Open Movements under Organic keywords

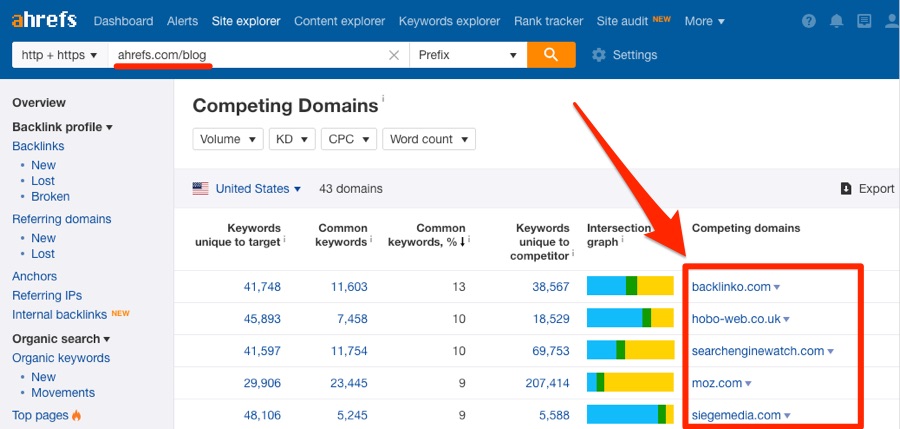[x=63, y=393]
